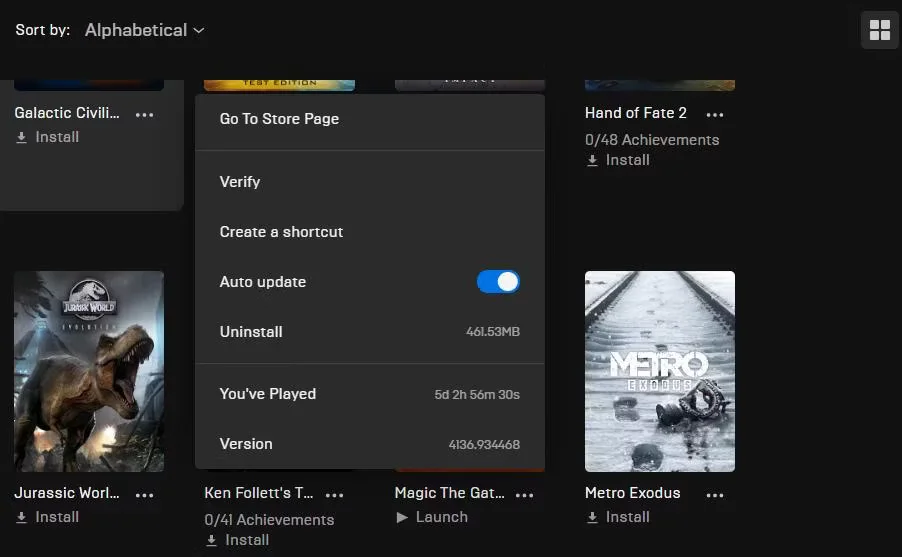Click the Magic The Gat... title text
902x557 pixels.
point(449,493)
